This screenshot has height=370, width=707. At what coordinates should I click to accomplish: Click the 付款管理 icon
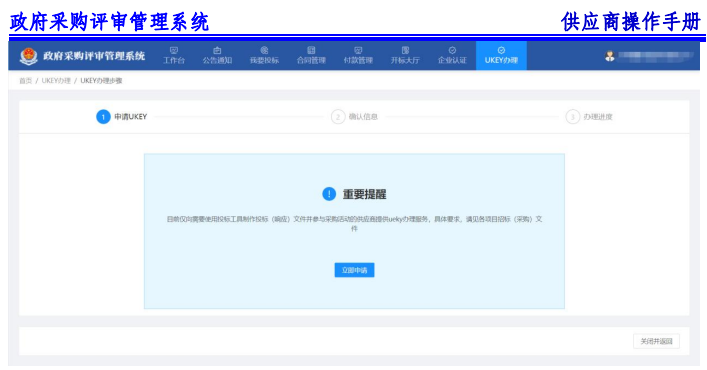click(358, 50)
